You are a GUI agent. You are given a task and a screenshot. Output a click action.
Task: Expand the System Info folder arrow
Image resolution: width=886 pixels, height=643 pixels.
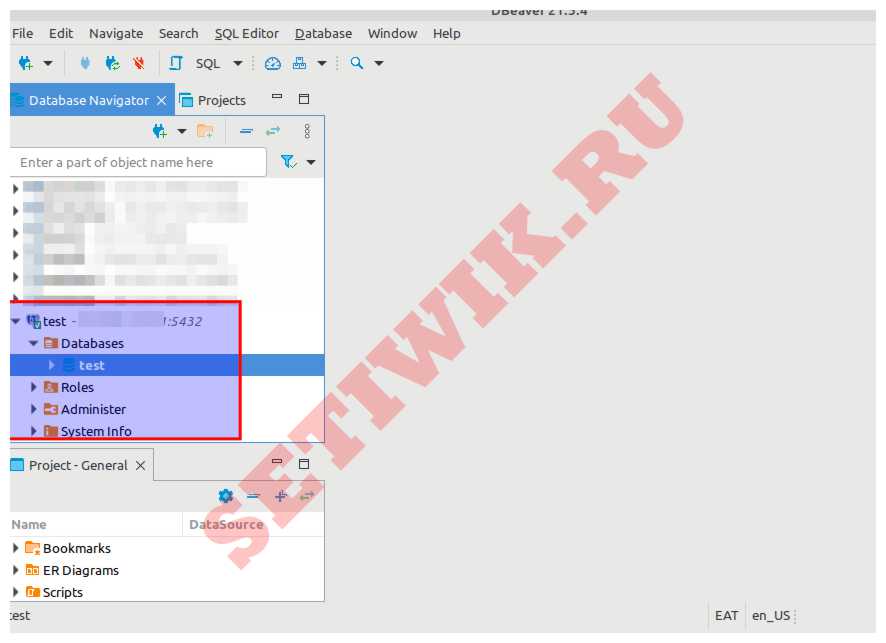[x=33, y=431]
